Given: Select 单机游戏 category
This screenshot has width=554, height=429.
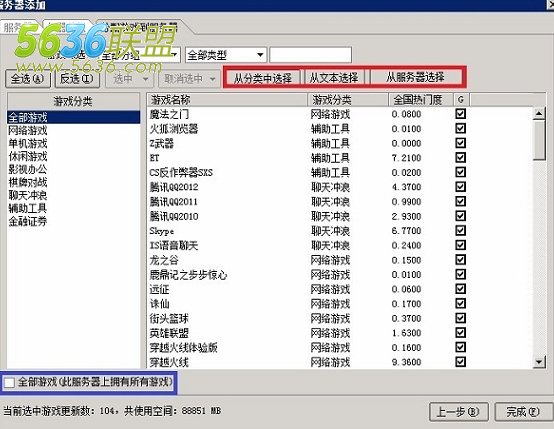Looking at the screenshot, I should 73,143.
